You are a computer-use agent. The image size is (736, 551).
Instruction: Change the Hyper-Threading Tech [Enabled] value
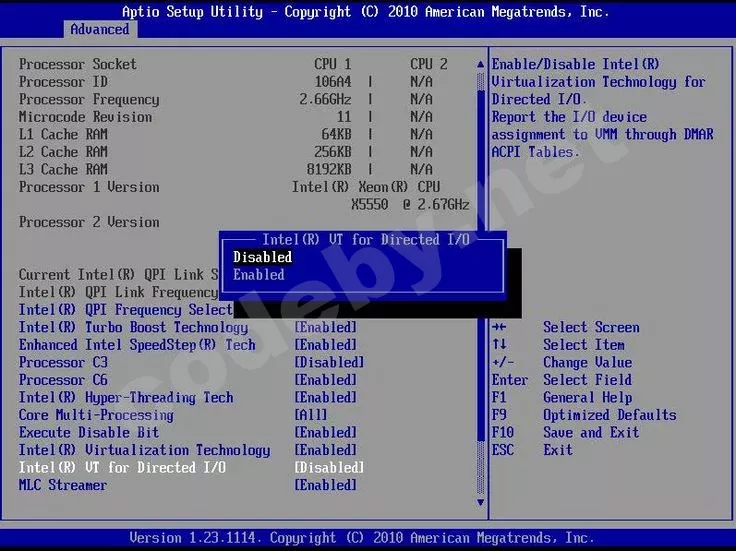(325, 398)
